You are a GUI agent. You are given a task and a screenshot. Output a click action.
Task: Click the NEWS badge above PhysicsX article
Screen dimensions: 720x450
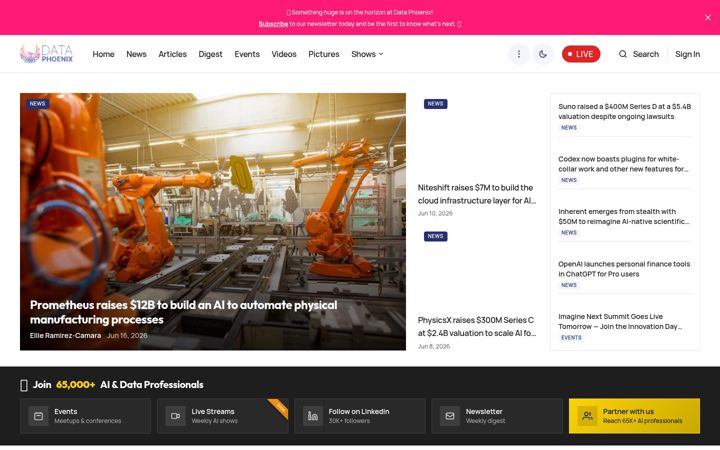[x=435, y=236]
